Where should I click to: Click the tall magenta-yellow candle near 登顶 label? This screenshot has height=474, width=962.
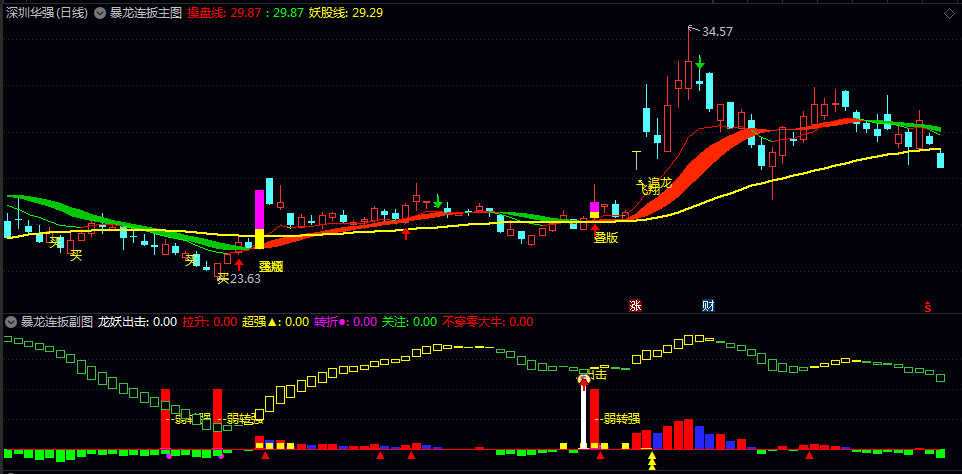coord(260,219)
